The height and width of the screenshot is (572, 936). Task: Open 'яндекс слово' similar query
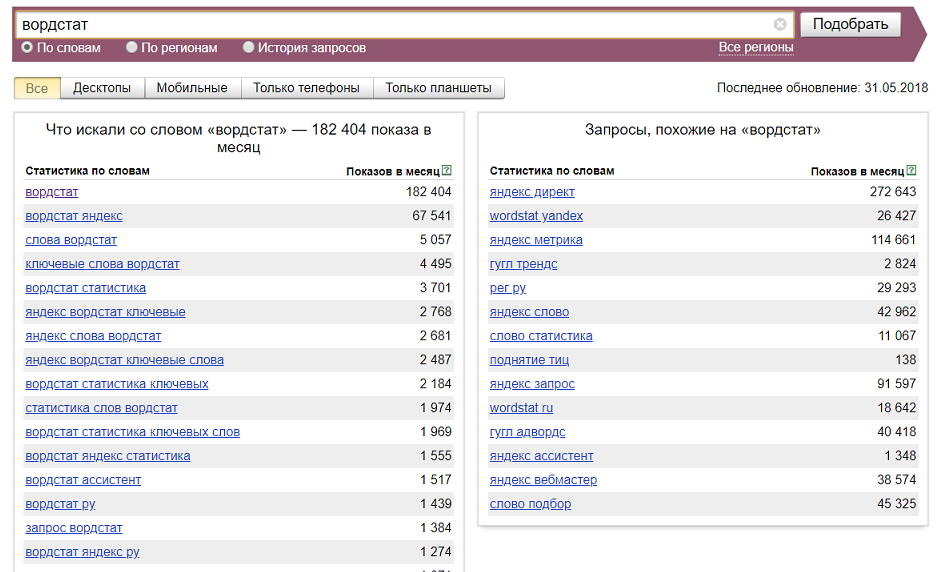(529, 312)
